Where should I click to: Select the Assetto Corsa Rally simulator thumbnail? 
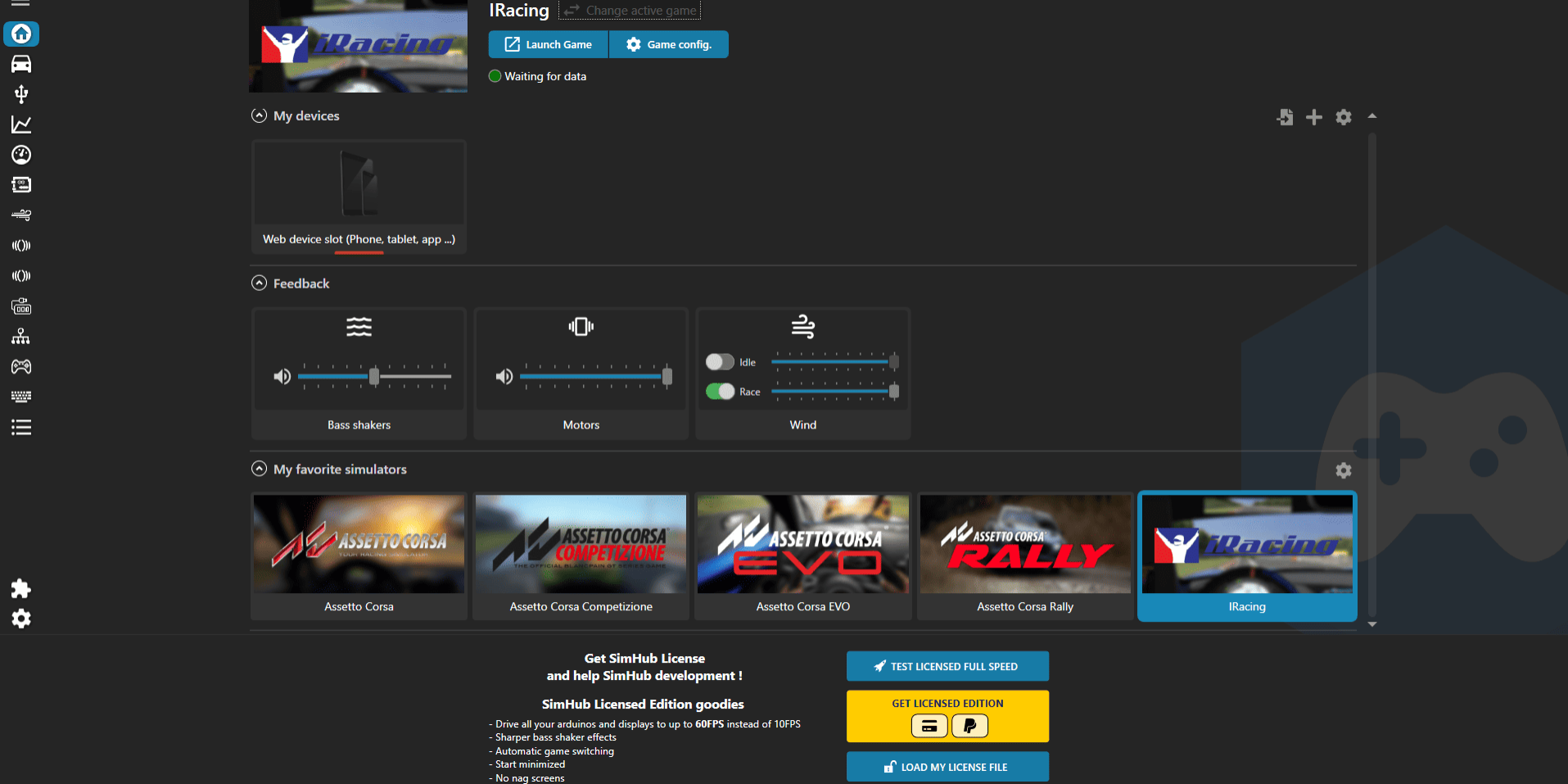coord(1024,543)
